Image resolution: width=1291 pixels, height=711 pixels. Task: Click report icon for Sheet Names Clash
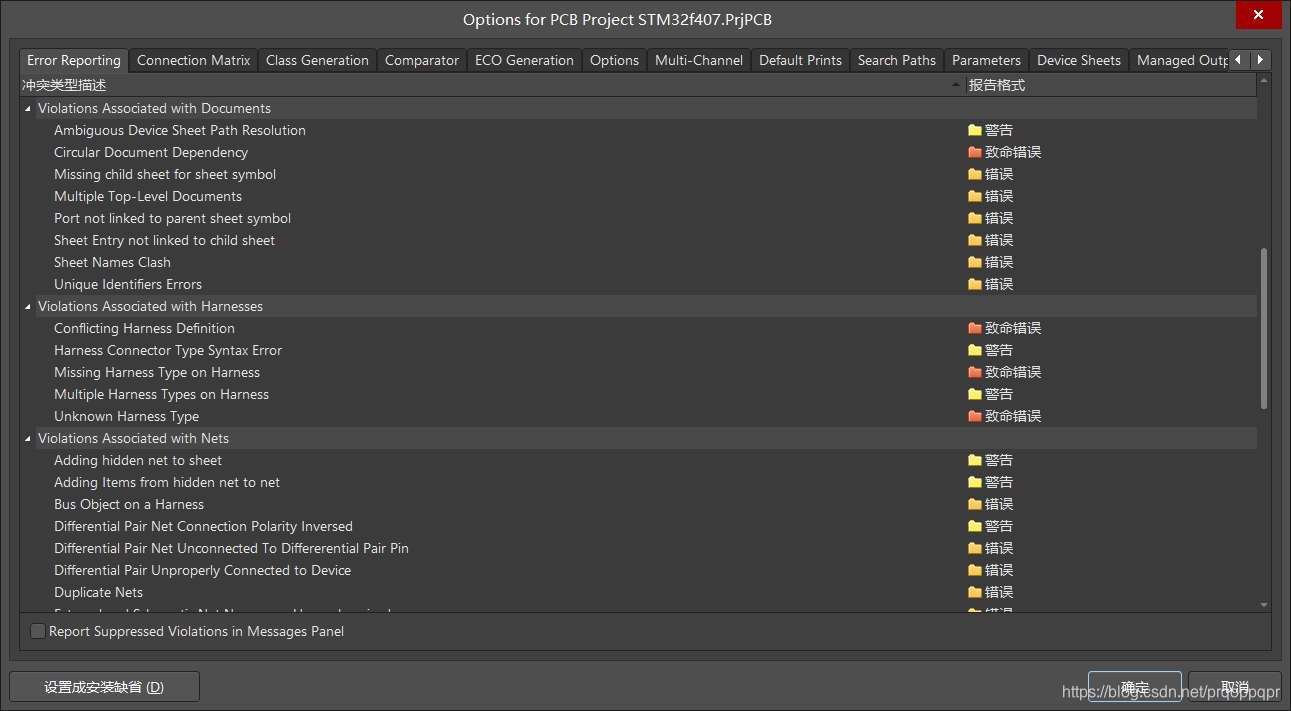pos(975,262)
